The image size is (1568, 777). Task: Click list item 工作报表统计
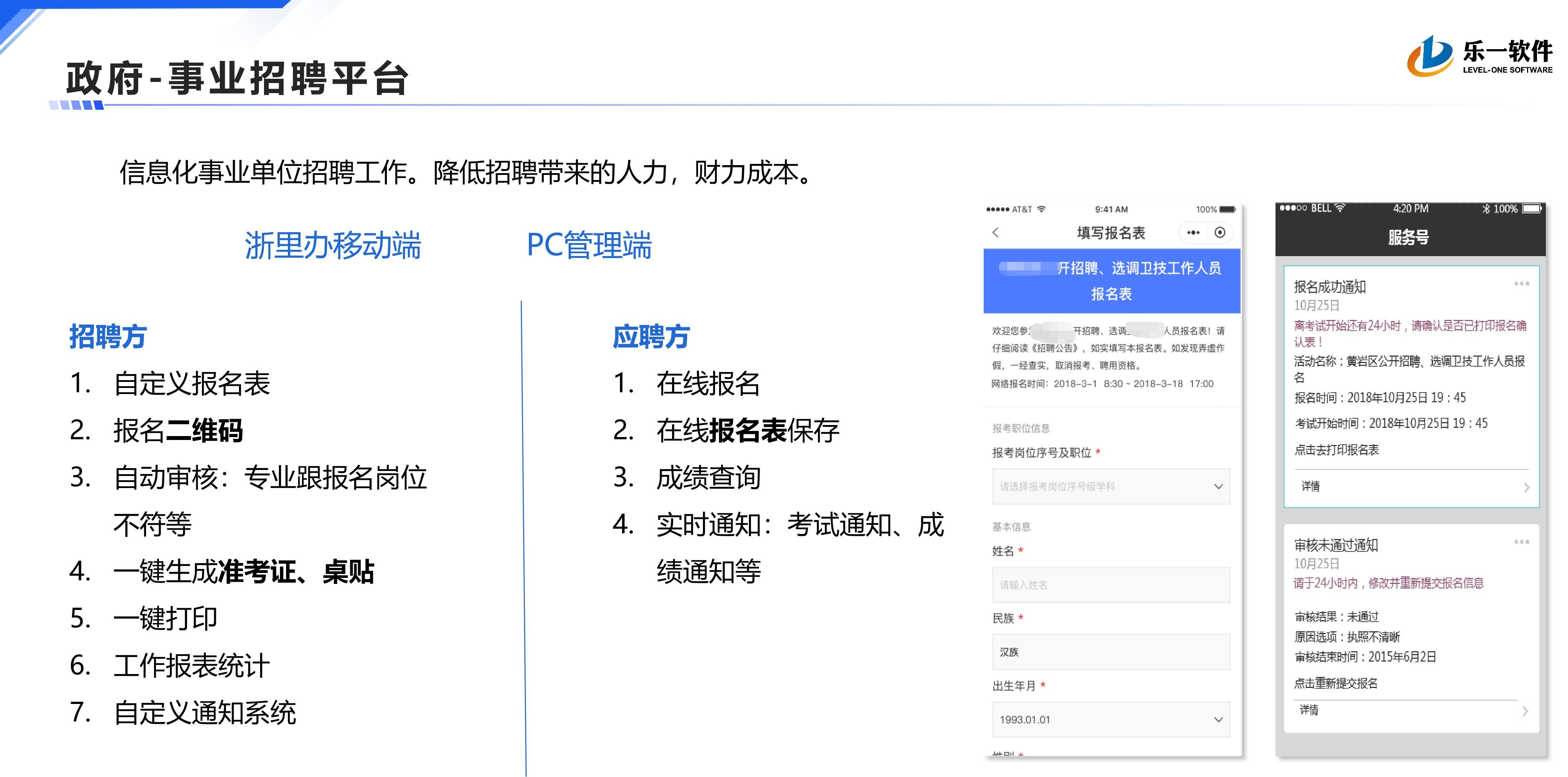tap(191, 665)
